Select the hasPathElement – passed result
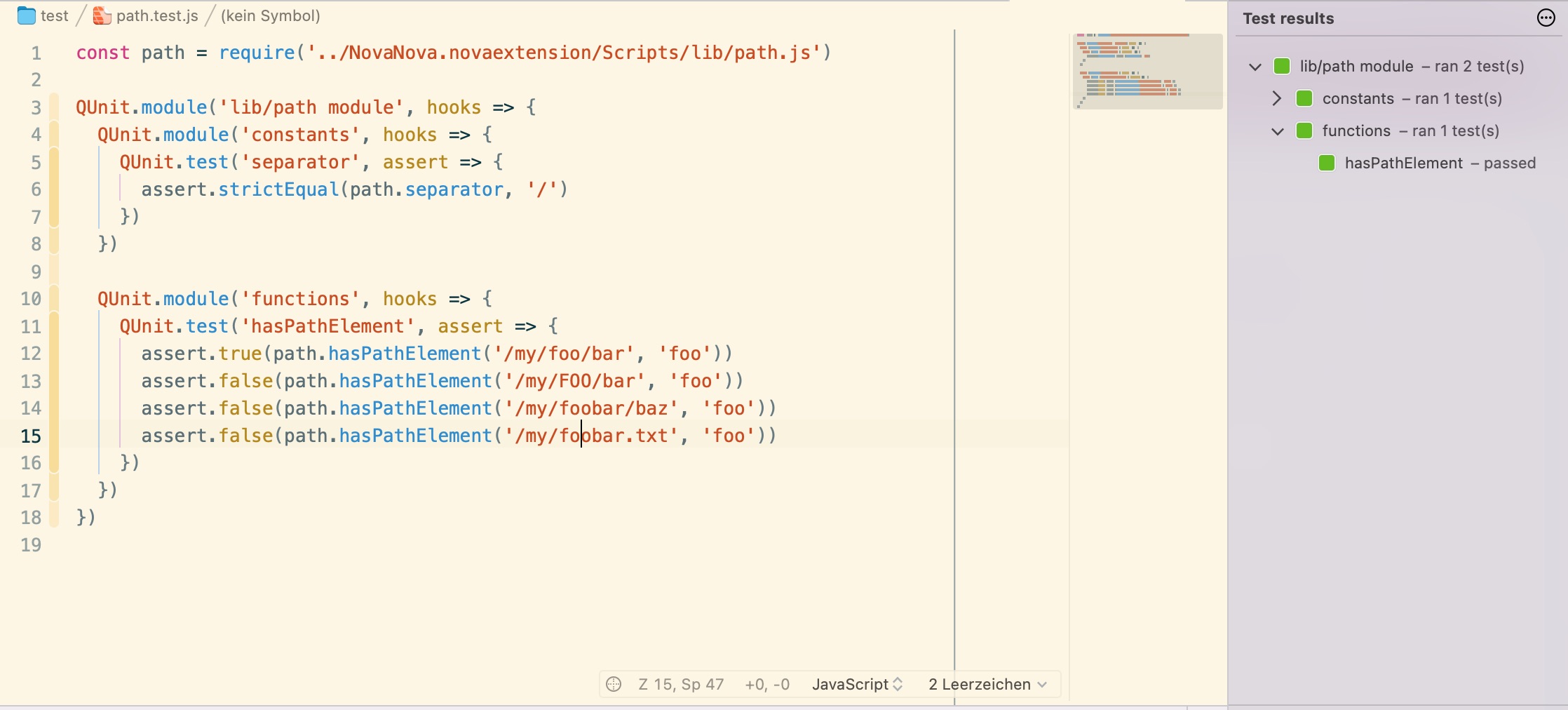Viewport: 1568px width, 710px height. (x=1440, y=163)
